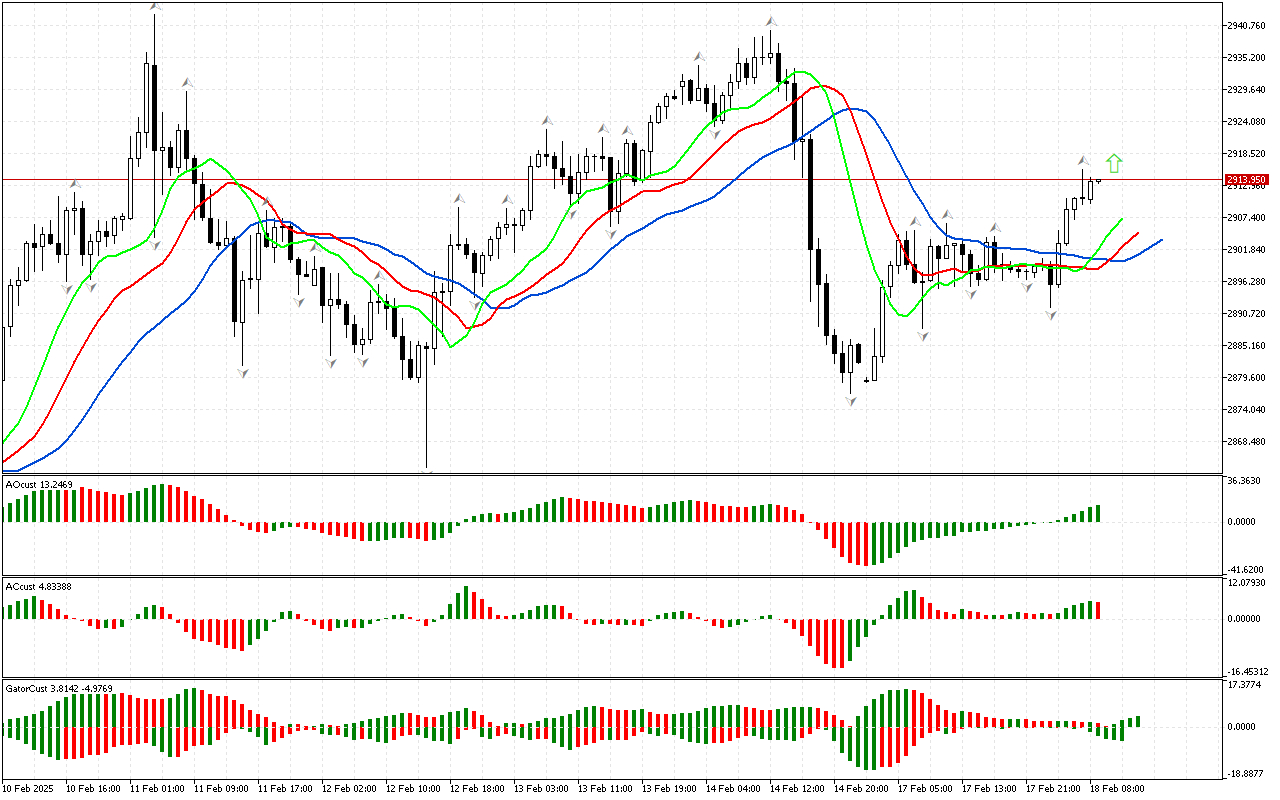Click the 36.3630 scale value in AOcust panel
Screen dimensions: 1280x800
click(1246, 481)
